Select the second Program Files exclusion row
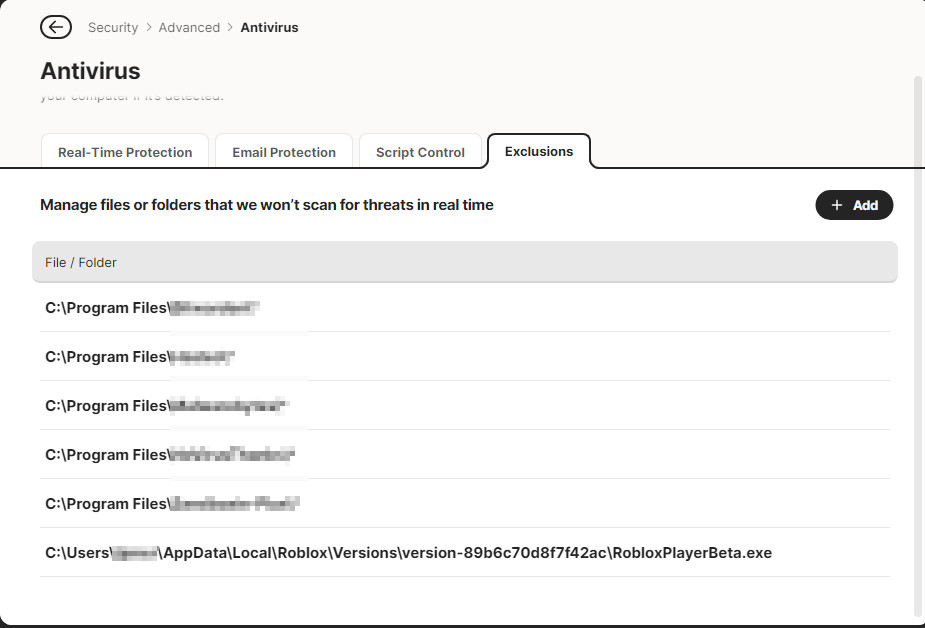This screenshot has height=628, width=925. click(x=140, y=357)
